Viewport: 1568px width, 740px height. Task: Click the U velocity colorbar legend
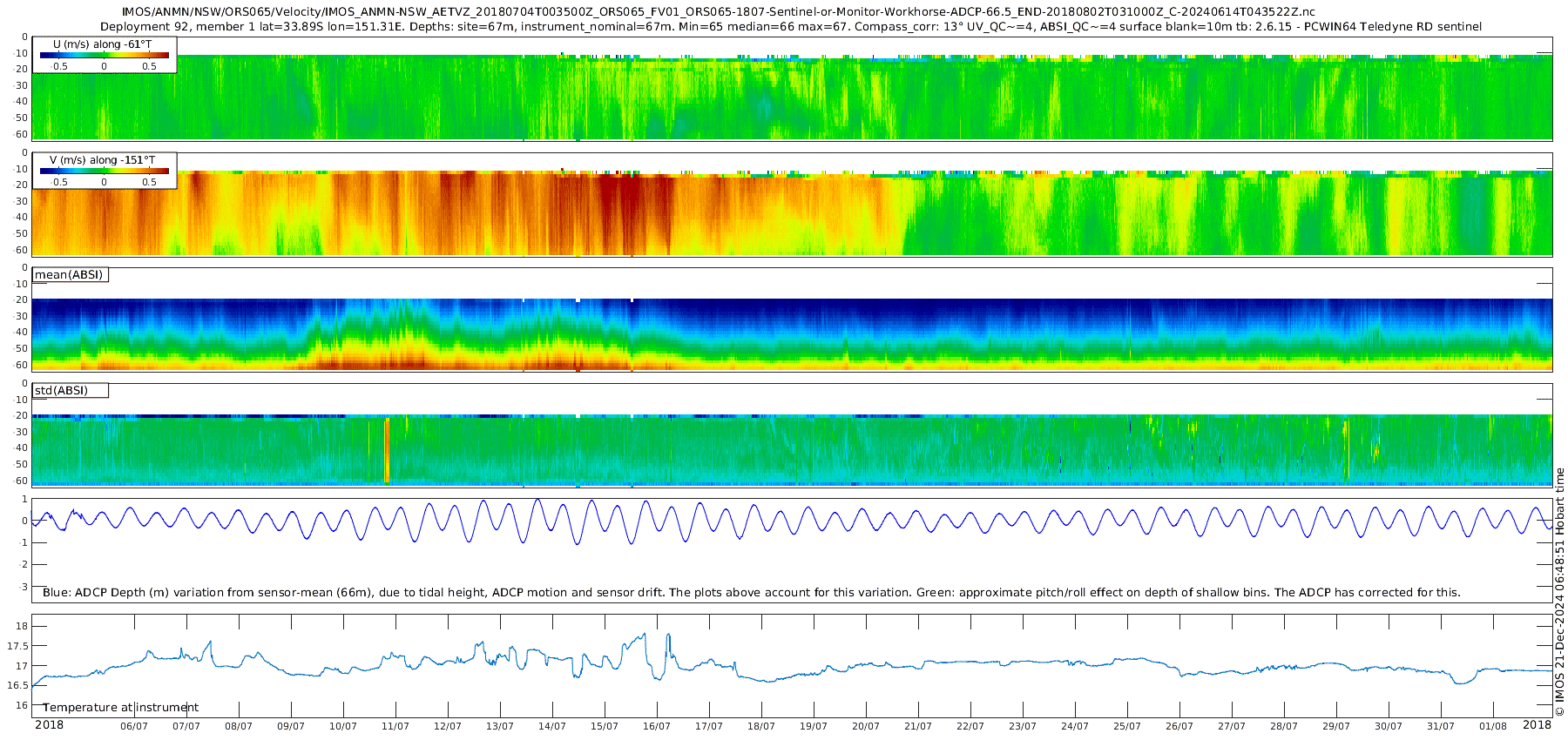[x=104, y=55]
